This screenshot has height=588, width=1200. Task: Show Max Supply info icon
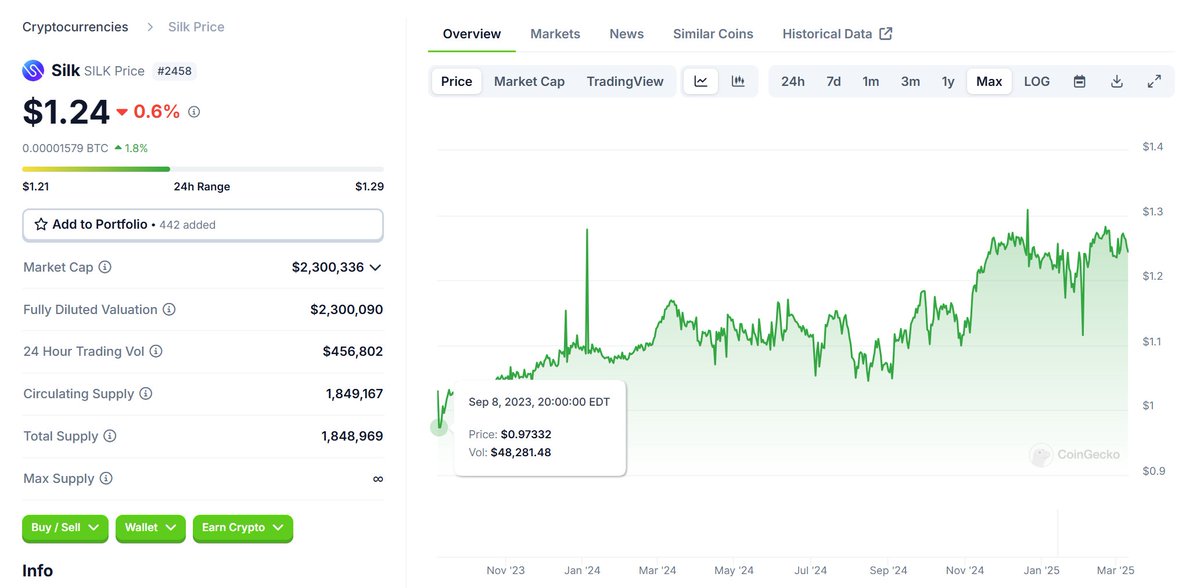(106, 479)
